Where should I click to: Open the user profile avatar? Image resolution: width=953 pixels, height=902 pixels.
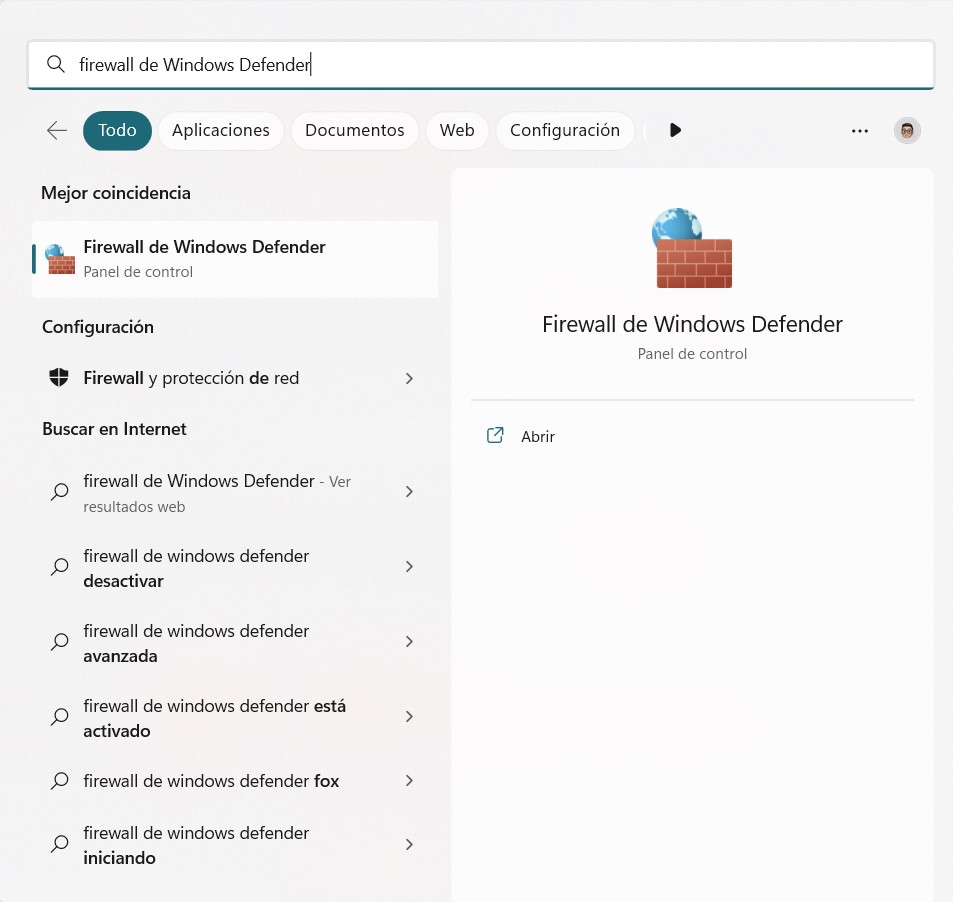pos(907,131)
